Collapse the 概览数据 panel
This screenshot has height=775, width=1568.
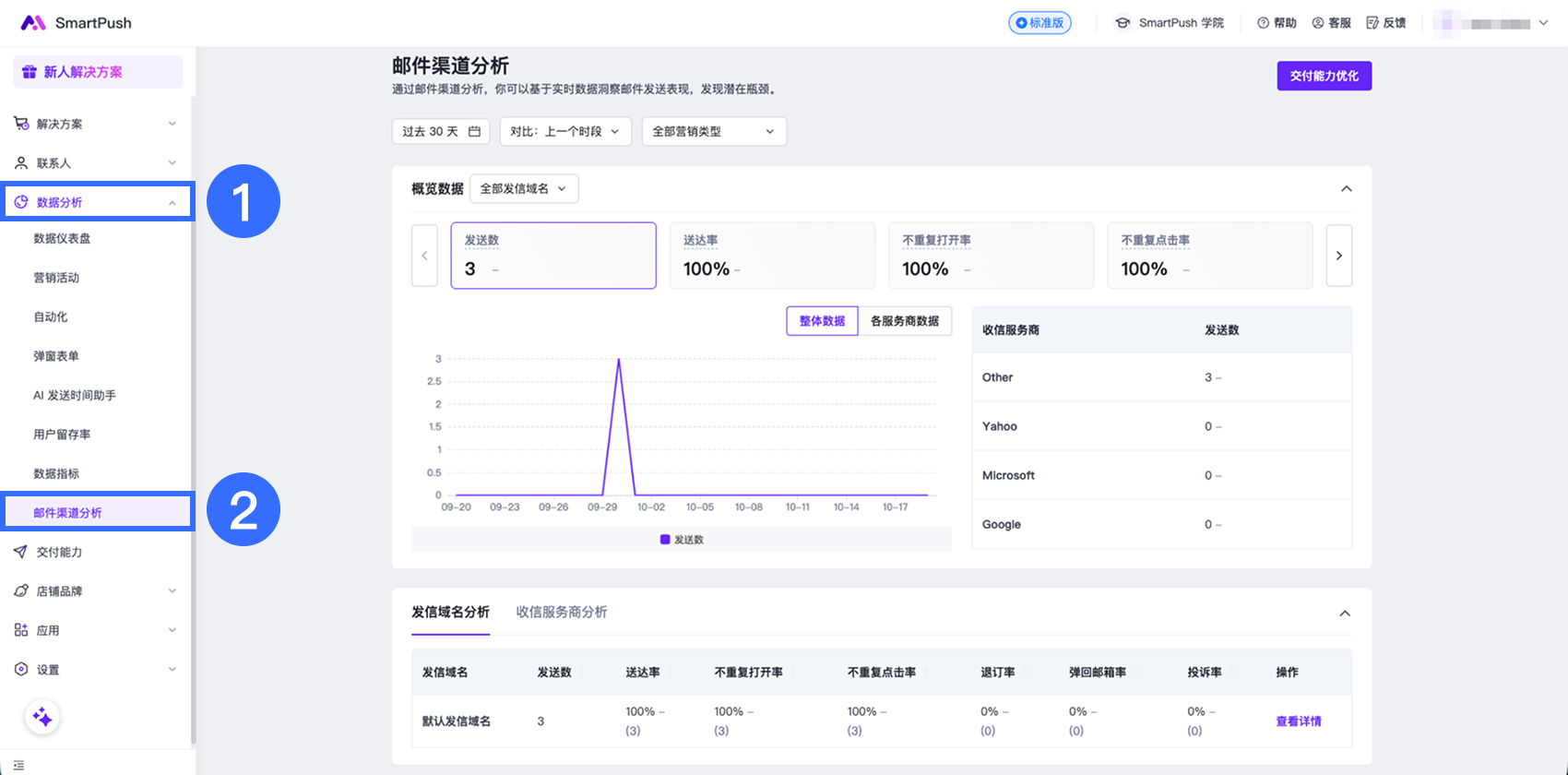coord(1347,188)
